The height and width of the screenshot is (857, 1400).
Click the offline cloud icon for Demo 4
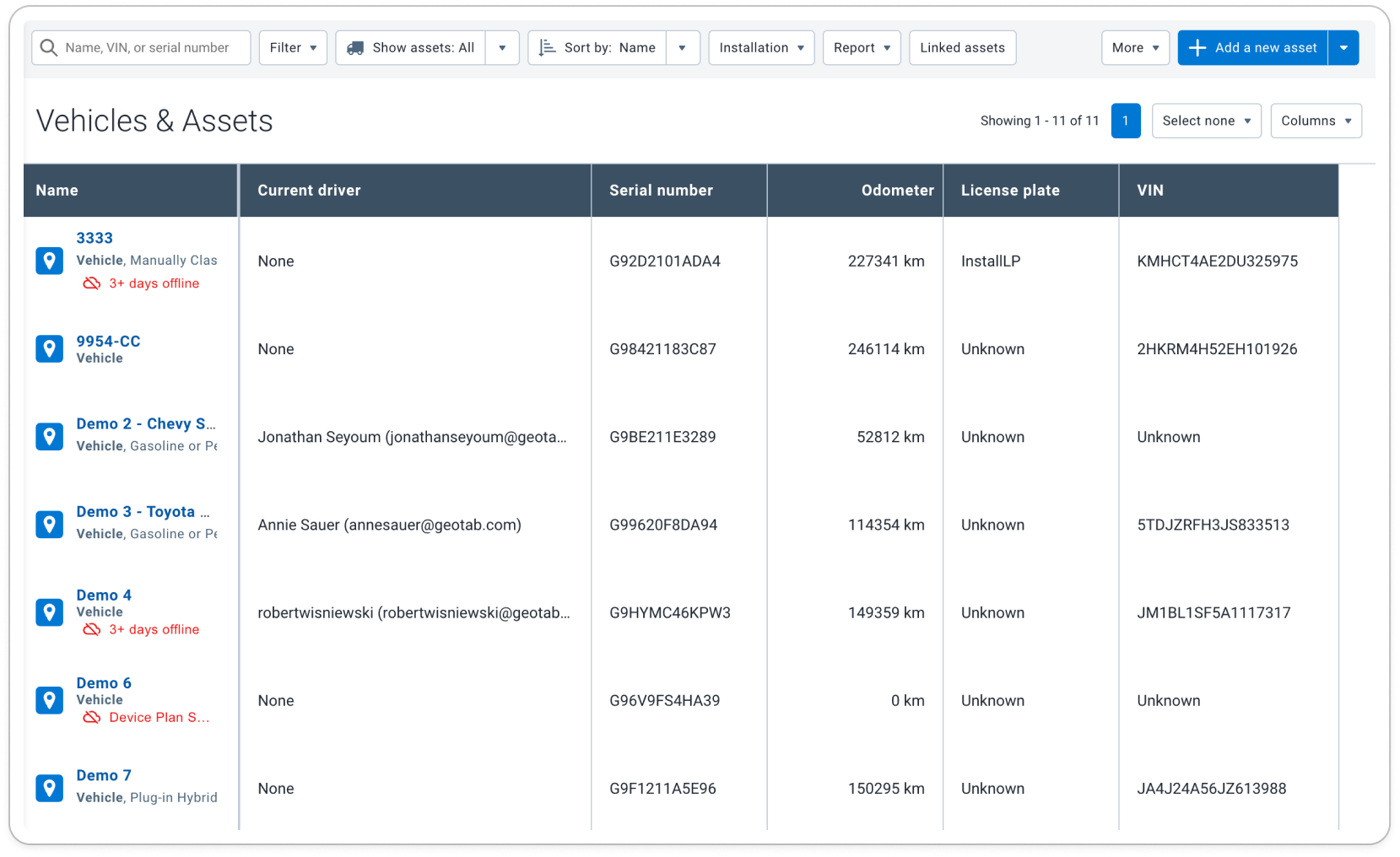click(x=91, y=629)
